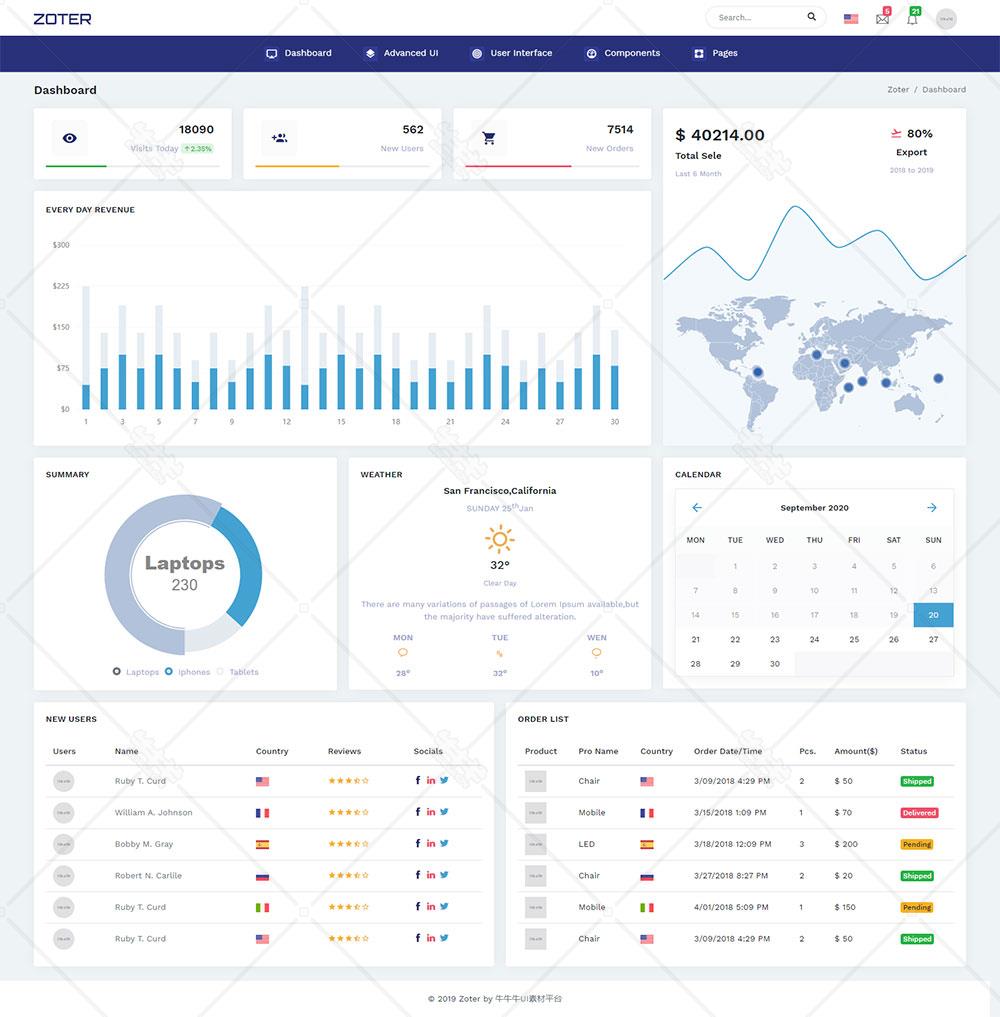Expand the Pages navigation menu
Image resolution: width=1000 pixels, height=1017 pixels.
(715, 53)
